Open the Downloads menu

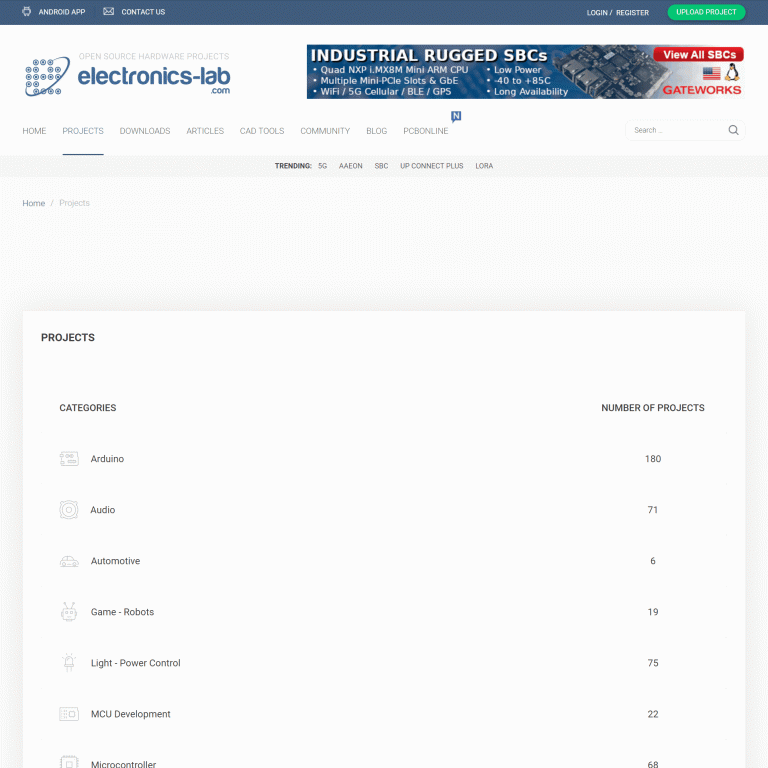[x=145, y=131]
